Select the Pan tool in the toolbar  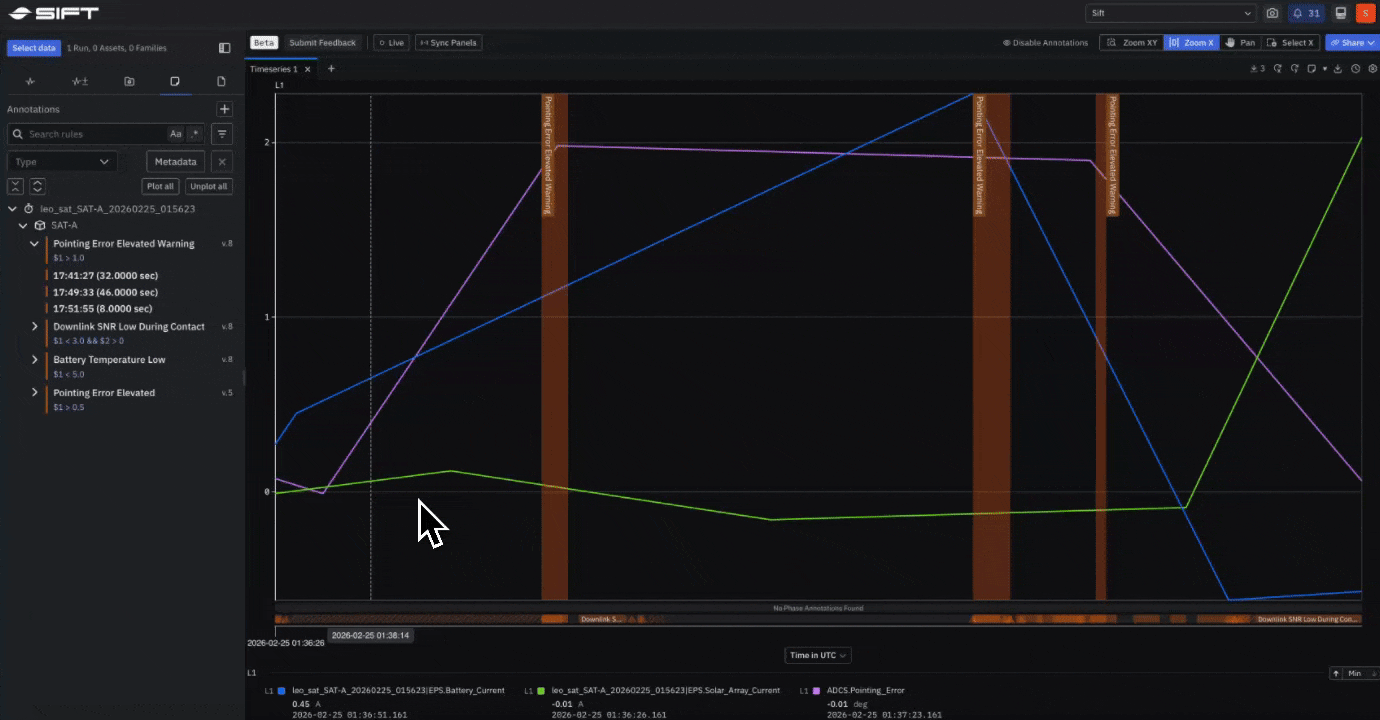tap(1239, 42)
